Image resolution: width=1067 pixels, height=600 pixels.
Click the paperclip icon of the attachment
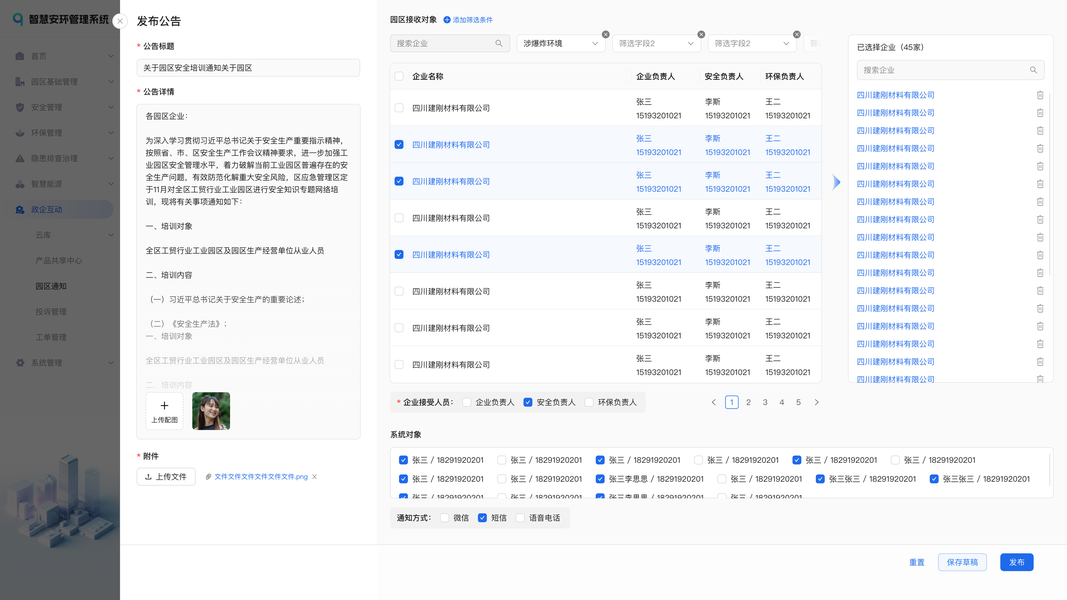[x=209, y=477]
